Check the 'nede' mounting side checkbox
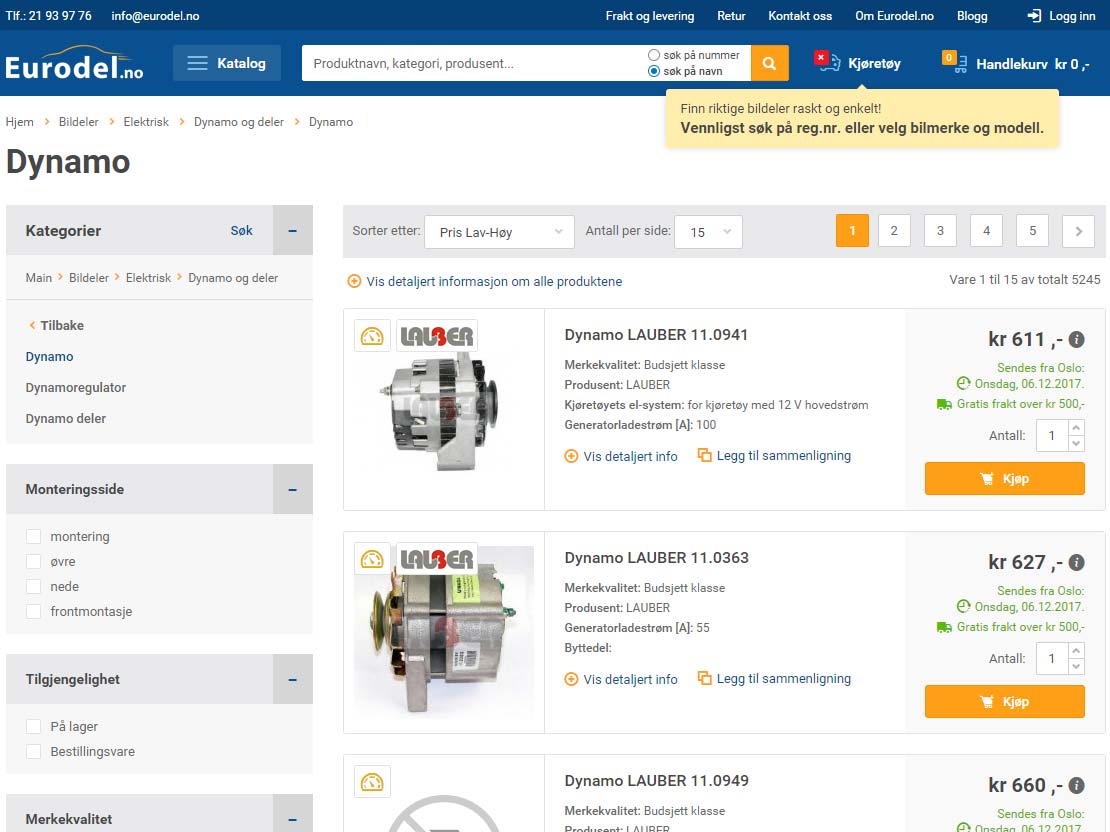The image size is (1110, 832). coord(33,586)
